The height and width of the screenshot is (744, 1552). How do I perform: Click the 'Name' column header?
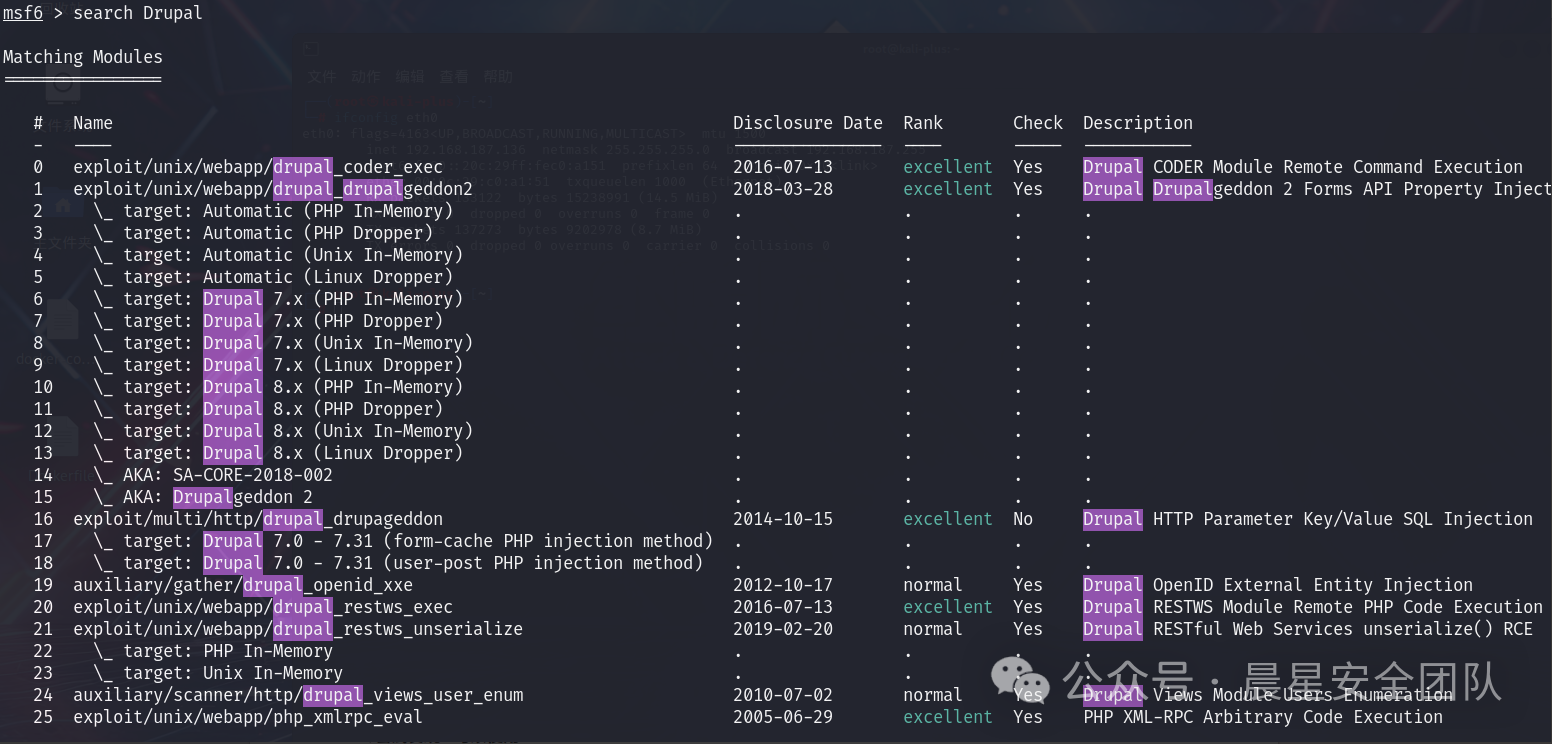[x=93, y=123]
